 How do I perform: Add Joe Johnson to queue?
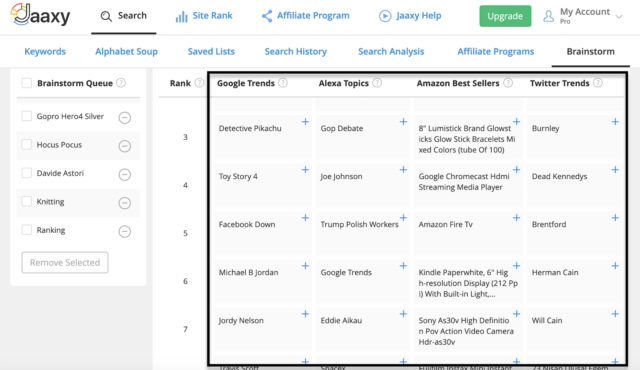(x=403, y=170)
